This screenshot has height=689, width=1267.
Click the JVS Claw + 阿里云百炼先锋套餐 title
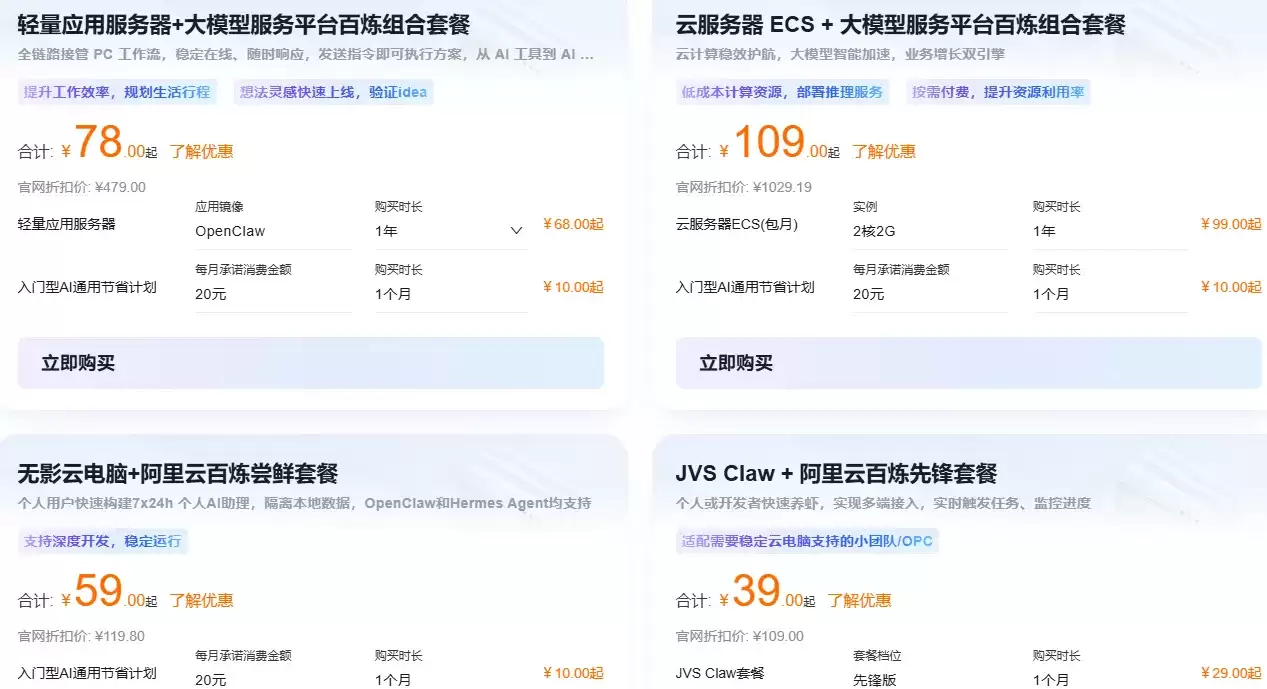(836, 473)
